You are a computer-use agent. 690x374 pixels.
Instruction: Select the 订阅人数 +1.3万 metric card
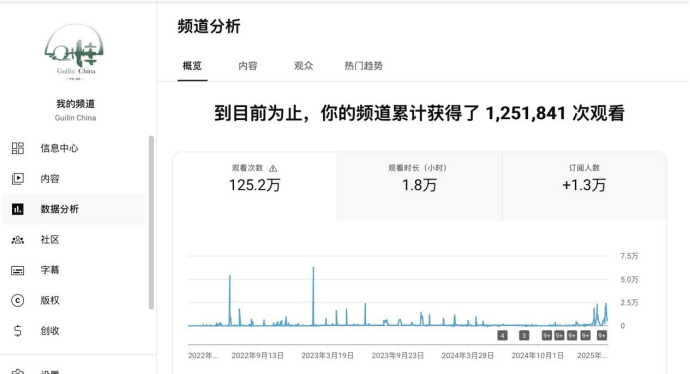pyautogui.click(x=584, y=186)
